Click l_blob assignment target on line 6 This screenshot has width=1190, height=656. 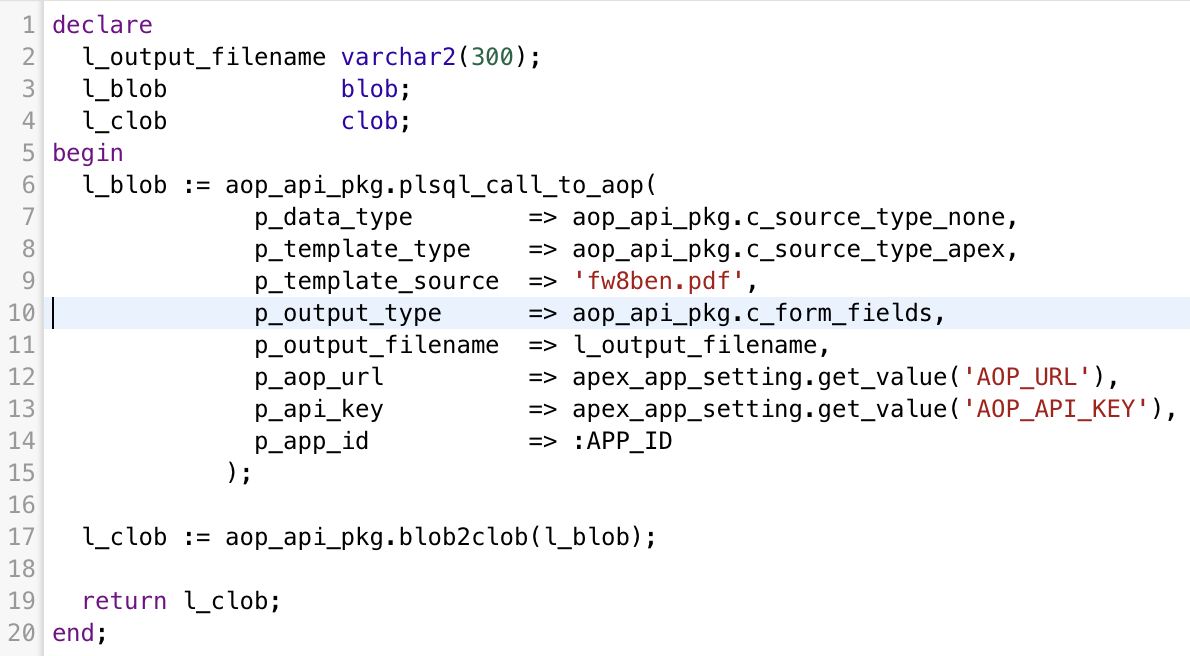point(124,185)
